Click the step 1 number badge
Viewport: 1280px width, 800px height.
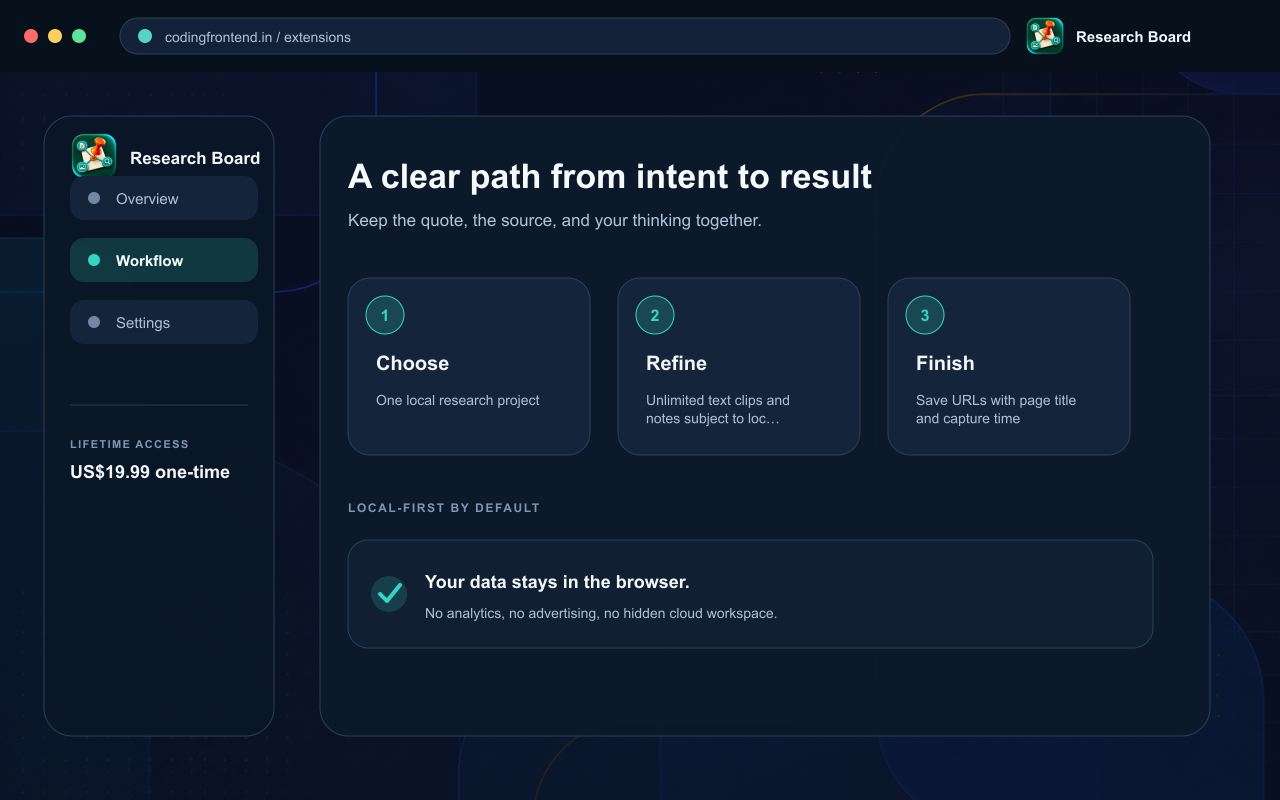[385, 315]
